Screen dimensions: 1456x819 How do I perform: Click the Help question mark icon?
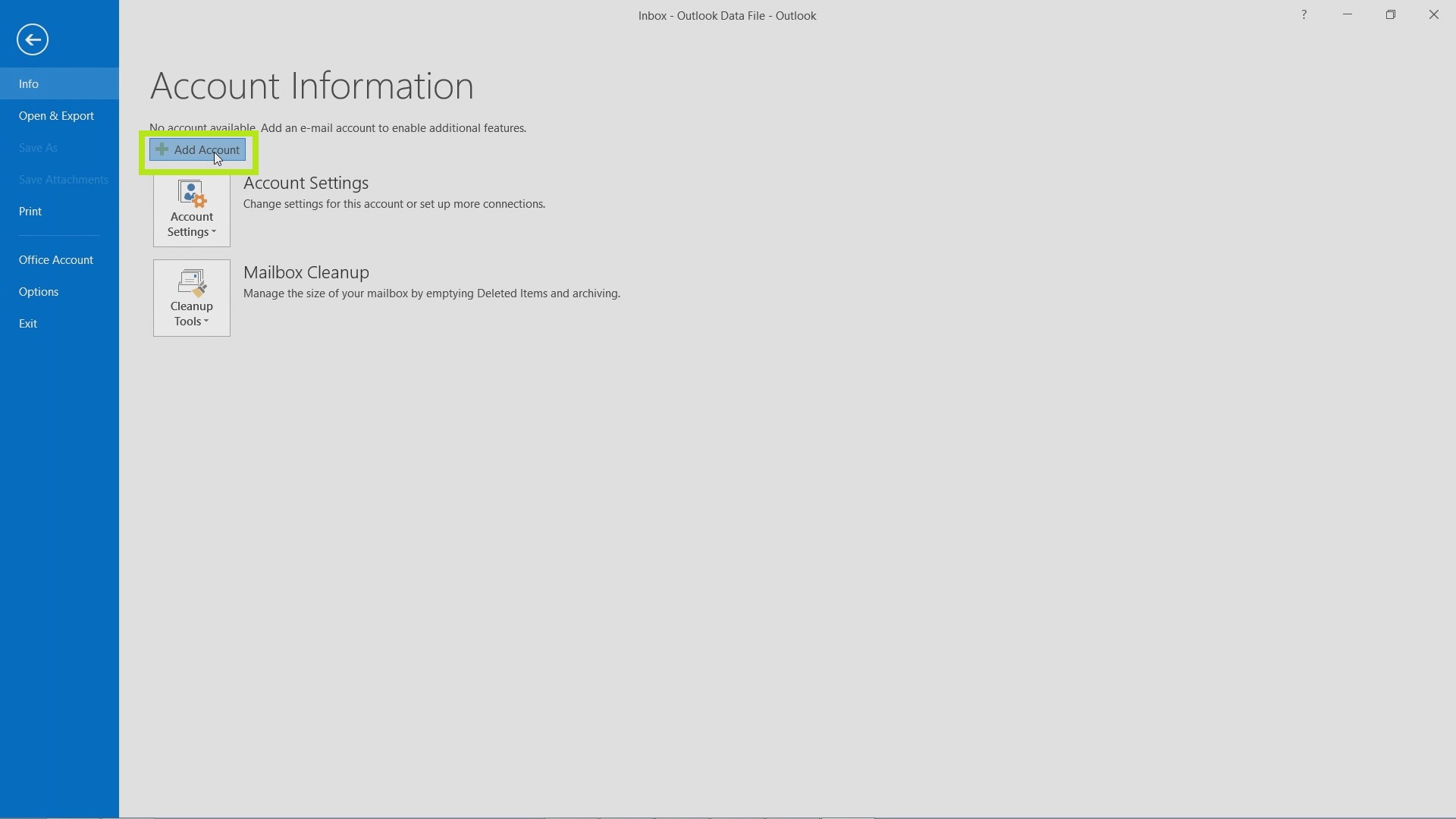[1303, 14]
